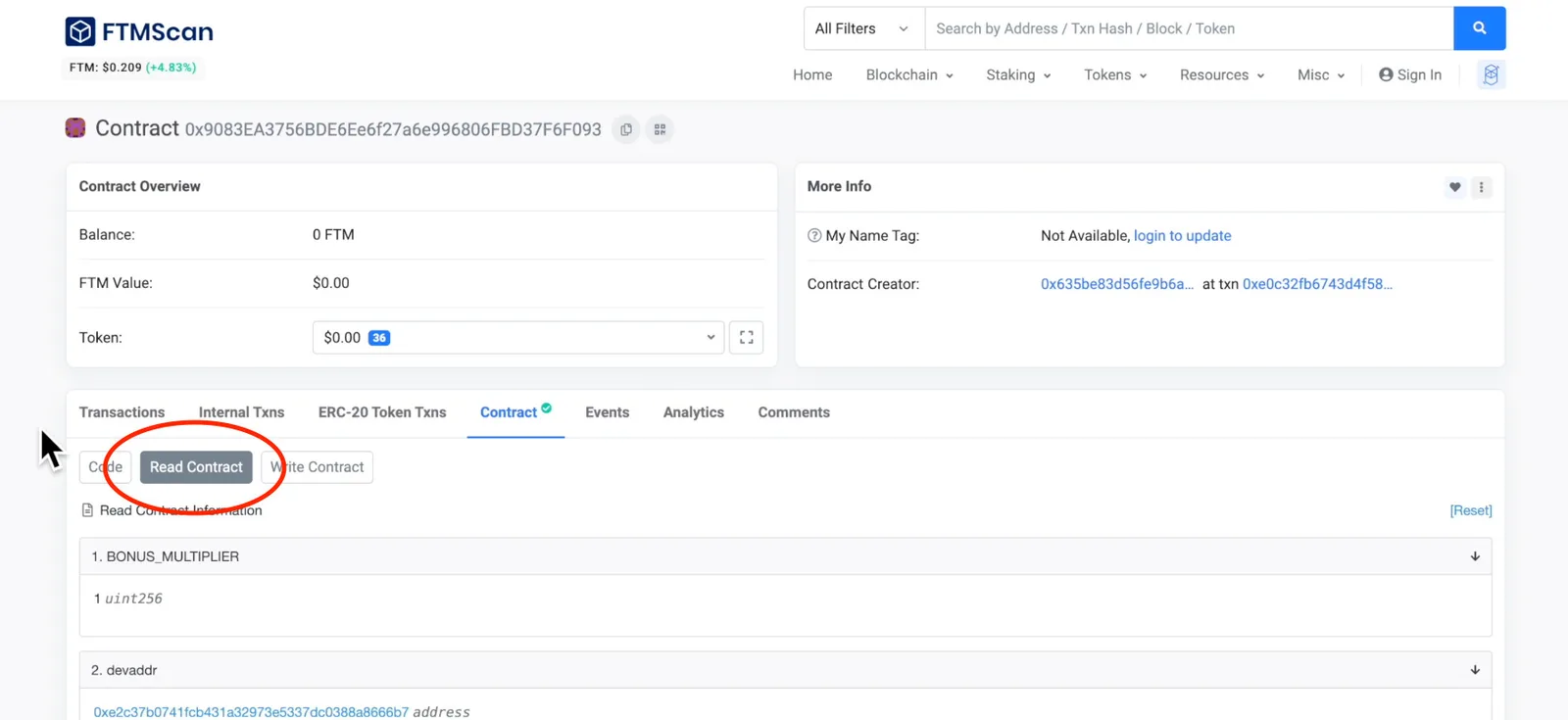
Task: Open the Analytics tab
Action: tap(694, 413)
